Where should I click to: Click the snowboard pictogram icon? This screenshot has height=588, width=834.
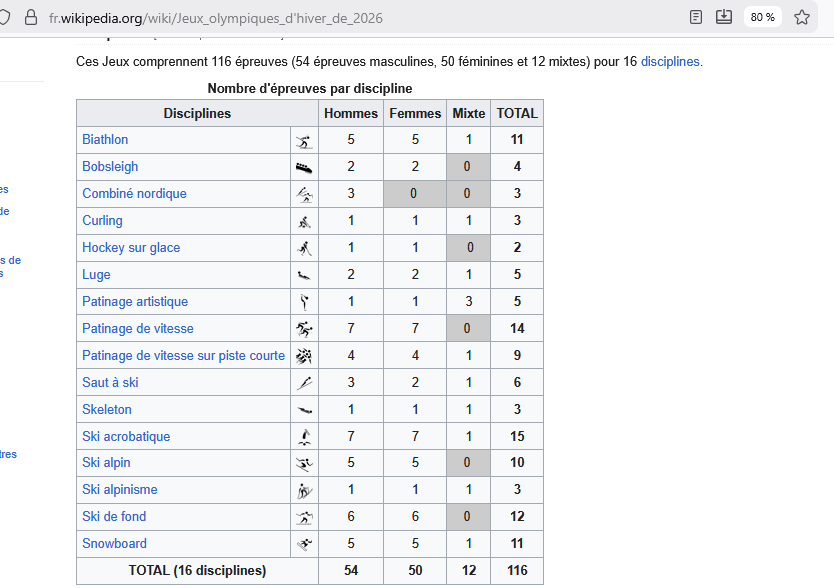pos(304,544)
